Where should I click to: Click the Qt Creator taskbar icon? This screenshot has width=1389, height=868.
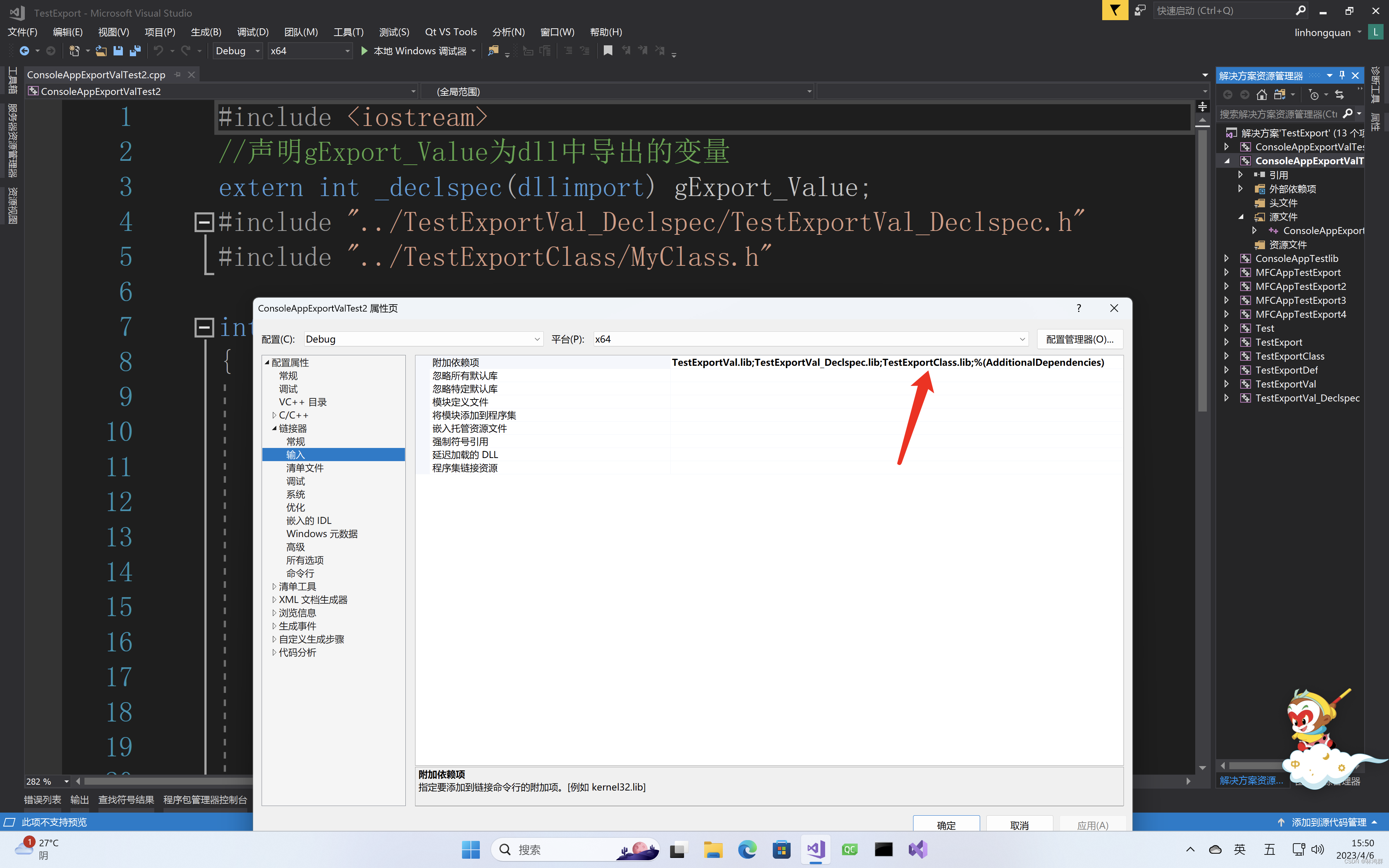tap(850, 850)
